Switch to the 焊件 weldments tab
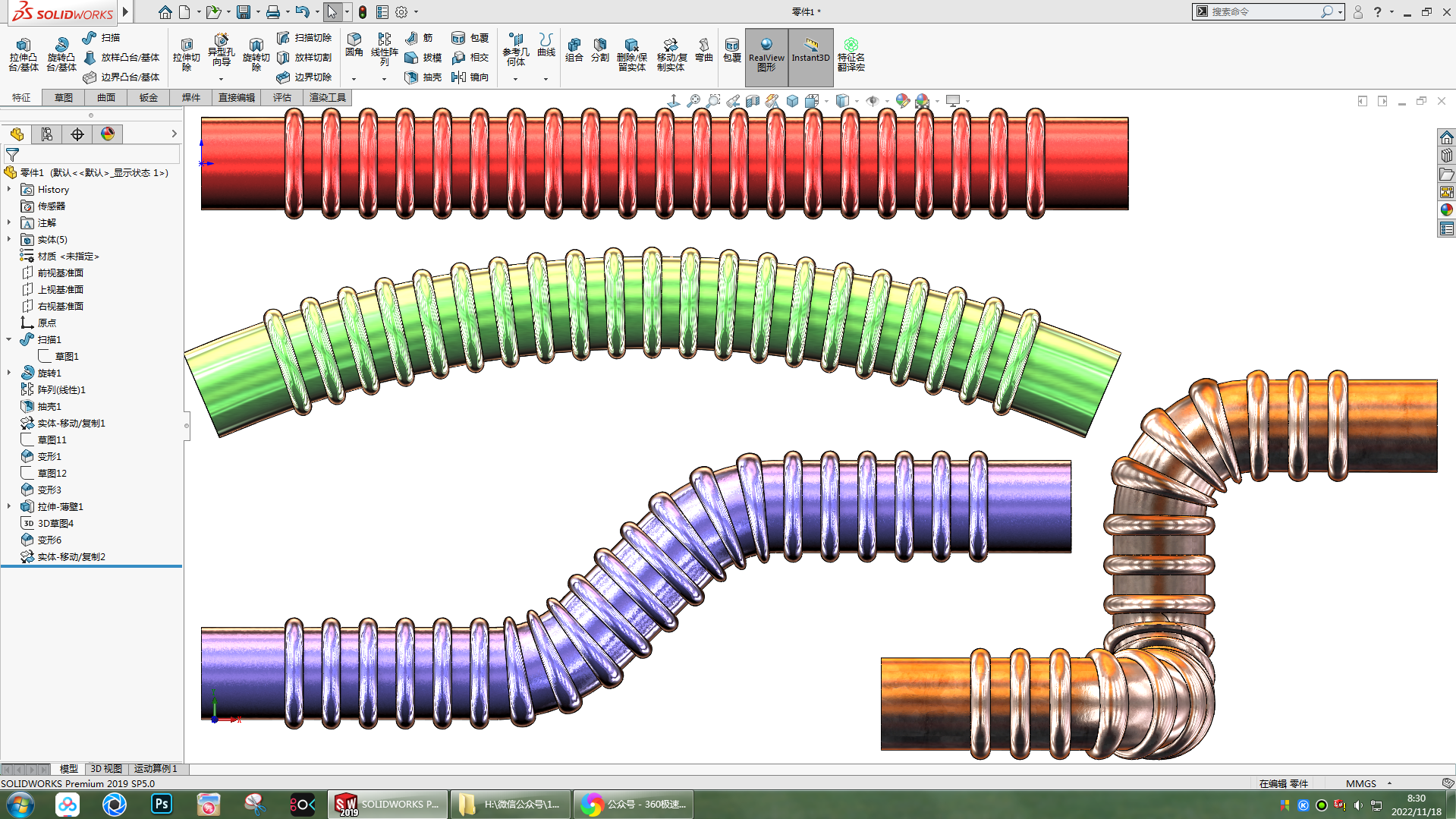This screenshot has height=819, width=1456. [191, 97]
